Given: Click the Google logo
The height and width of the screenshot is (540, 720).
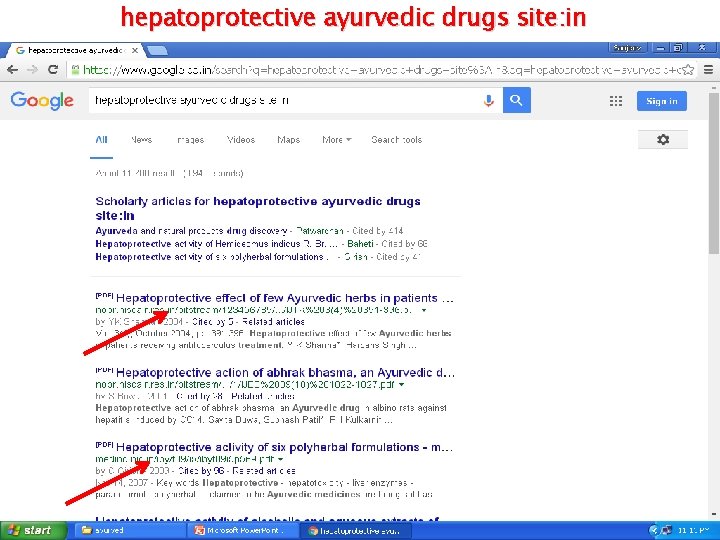Looking at the screenshot, I should [x=42, y=101].
